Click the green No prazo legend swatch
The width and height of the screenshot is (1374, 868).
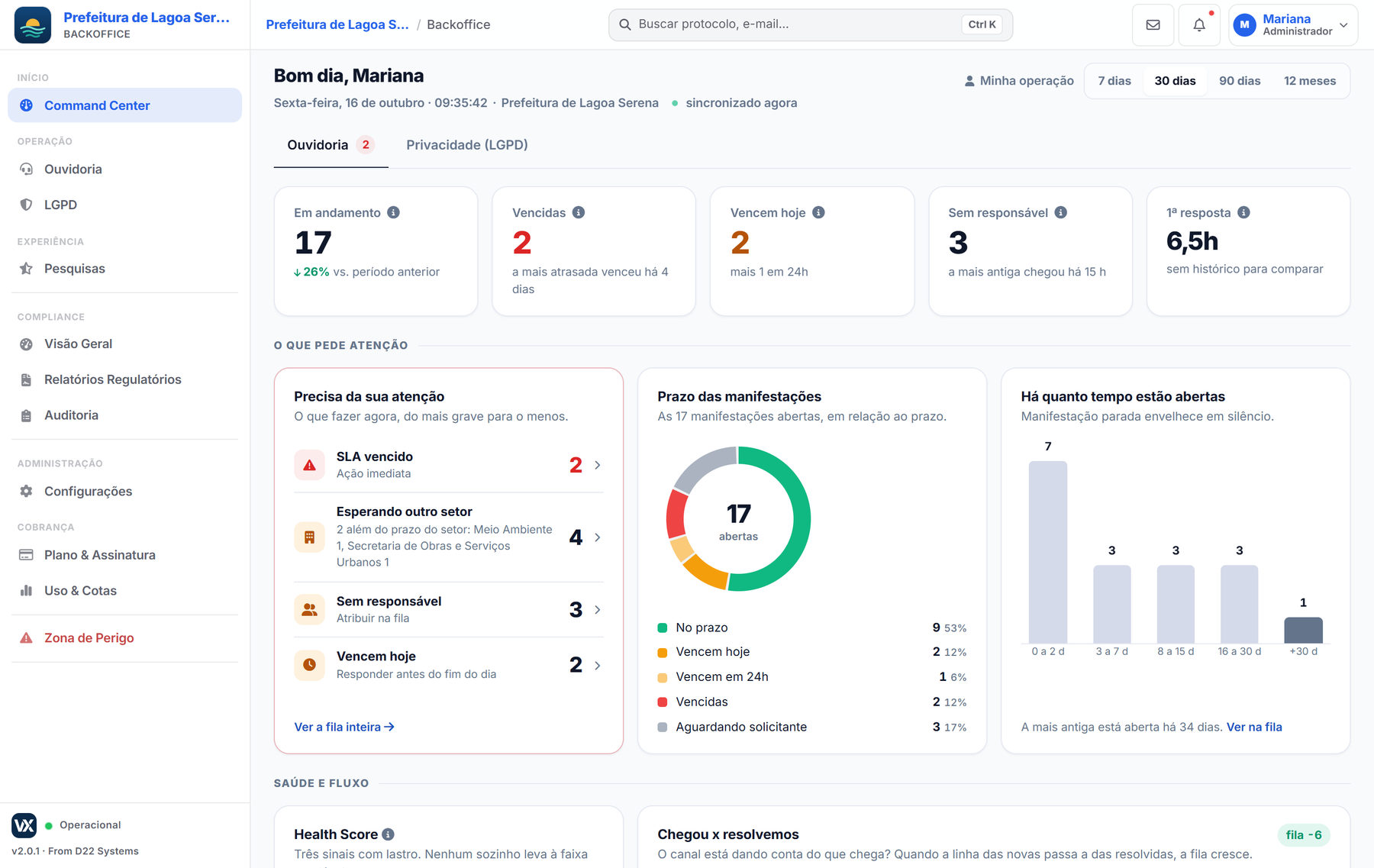tap(663, 628)
